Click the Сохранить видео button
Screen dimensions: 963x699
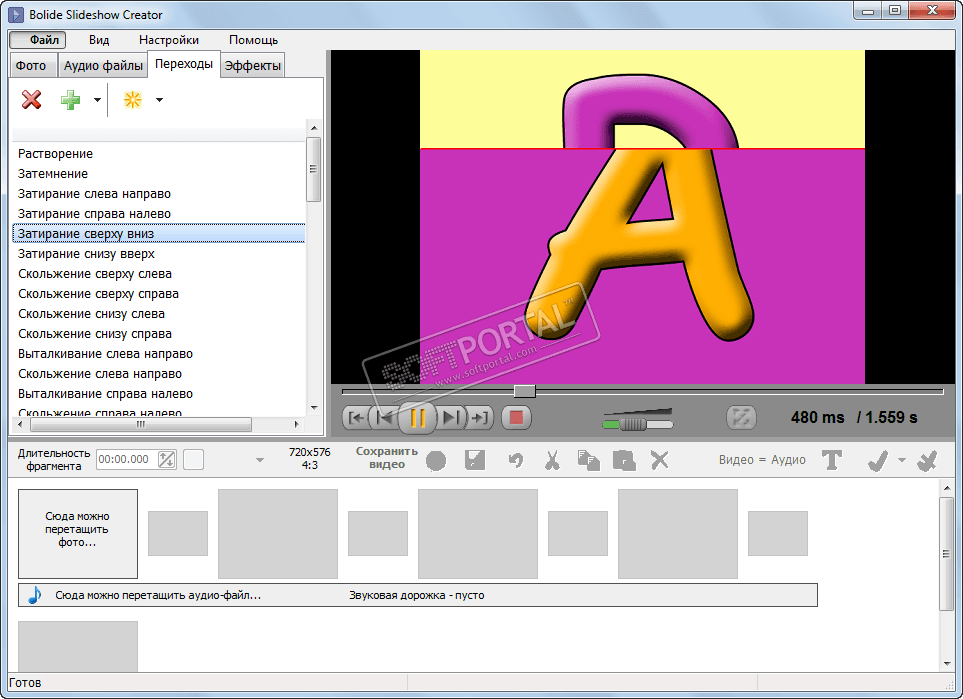387,458
